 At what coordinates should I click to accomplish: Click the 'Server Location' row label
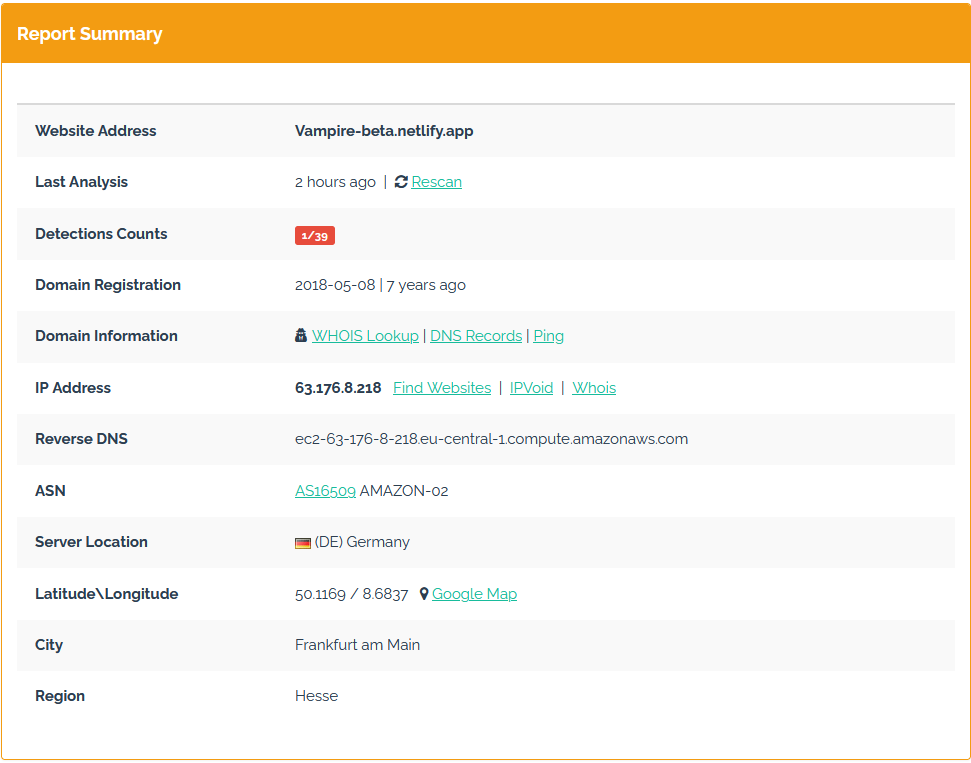pyautogui.click(x=92, y=542)
